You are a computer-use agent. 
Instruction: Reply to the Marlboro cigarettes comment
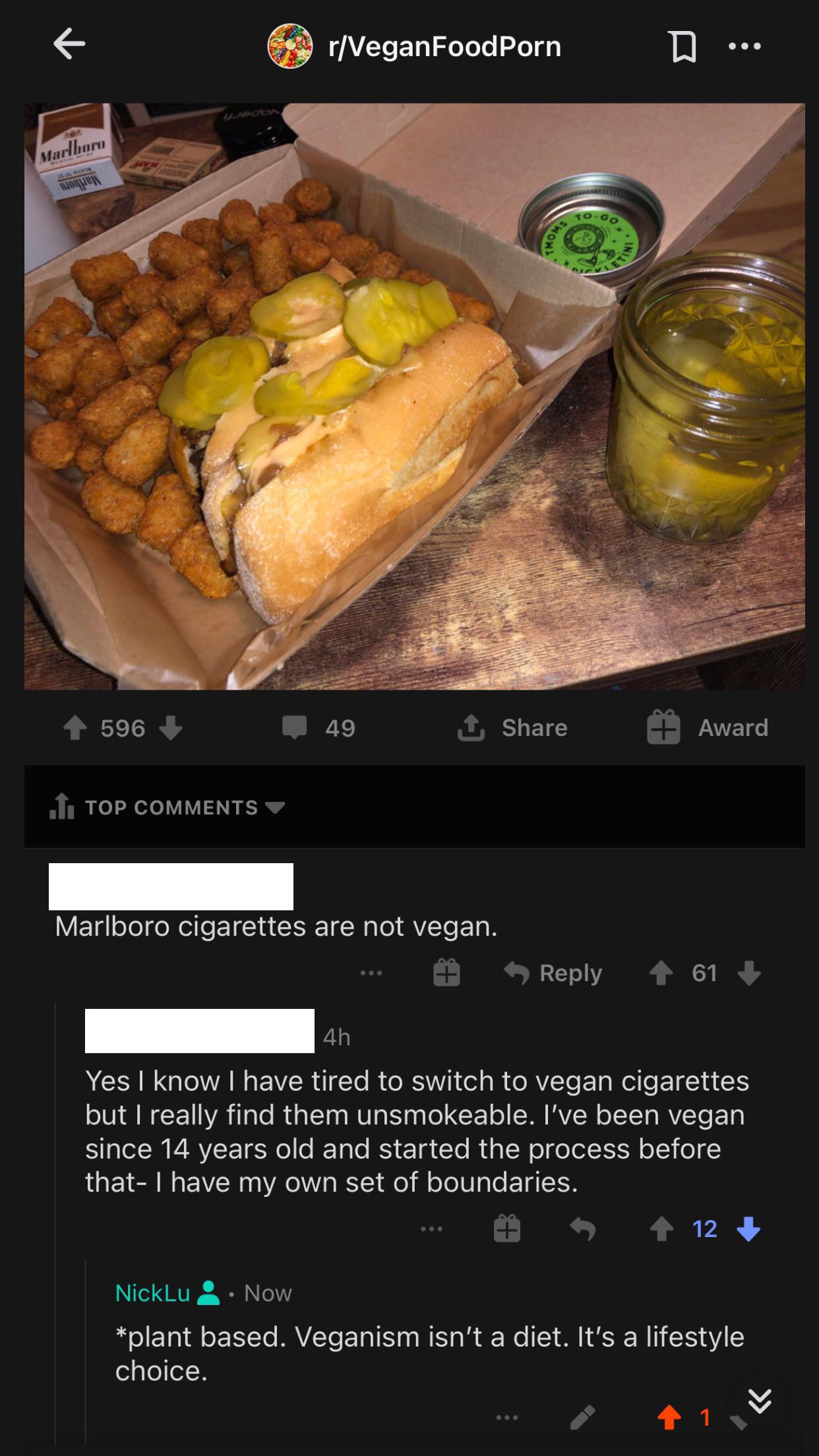[x=554, y=973]
